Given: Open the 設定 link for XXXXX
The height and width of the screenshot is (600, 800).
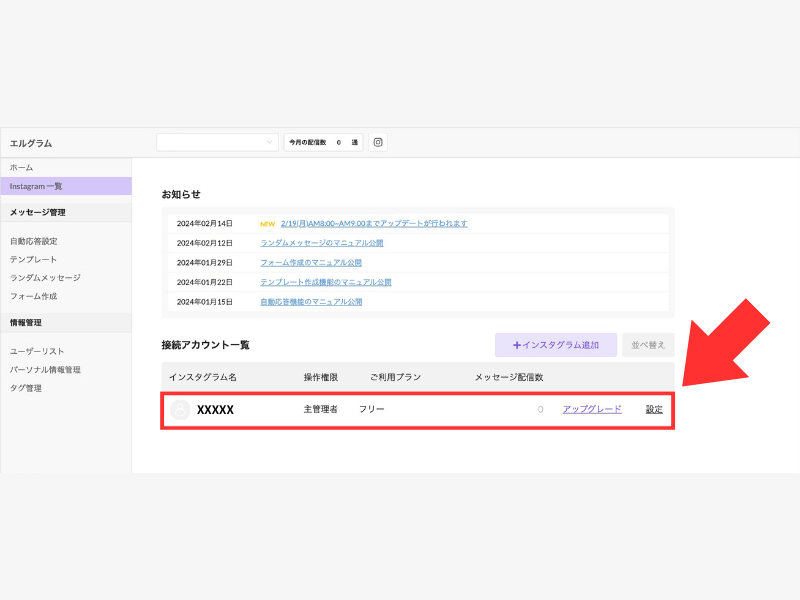Looking at the screenshot, I should pyautogui.click(x=654, y=409).
